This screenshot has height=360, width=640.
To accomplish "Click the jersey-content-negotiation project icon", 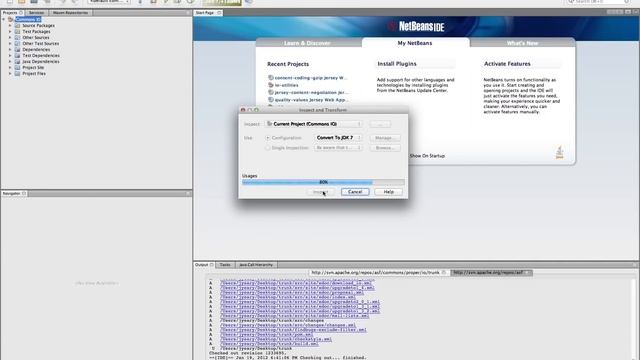I will coord(271,92).
